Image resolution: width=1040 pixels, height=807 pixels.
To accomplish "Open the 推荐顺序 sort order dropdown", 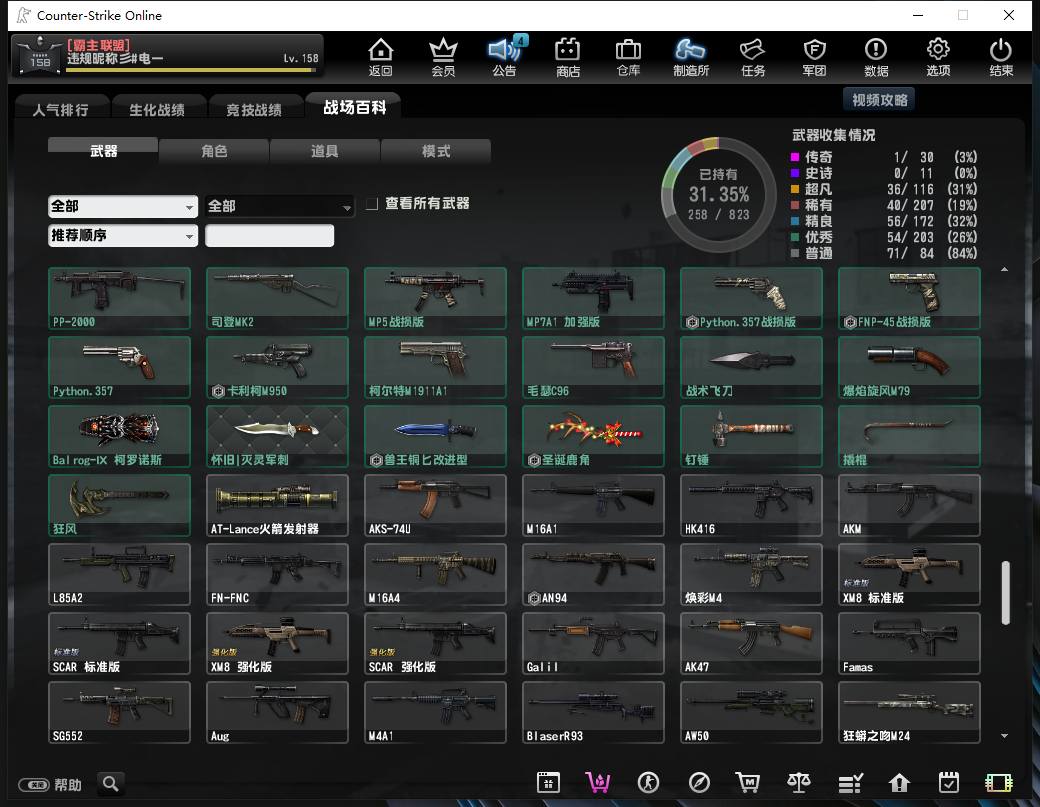I will 123,235.
